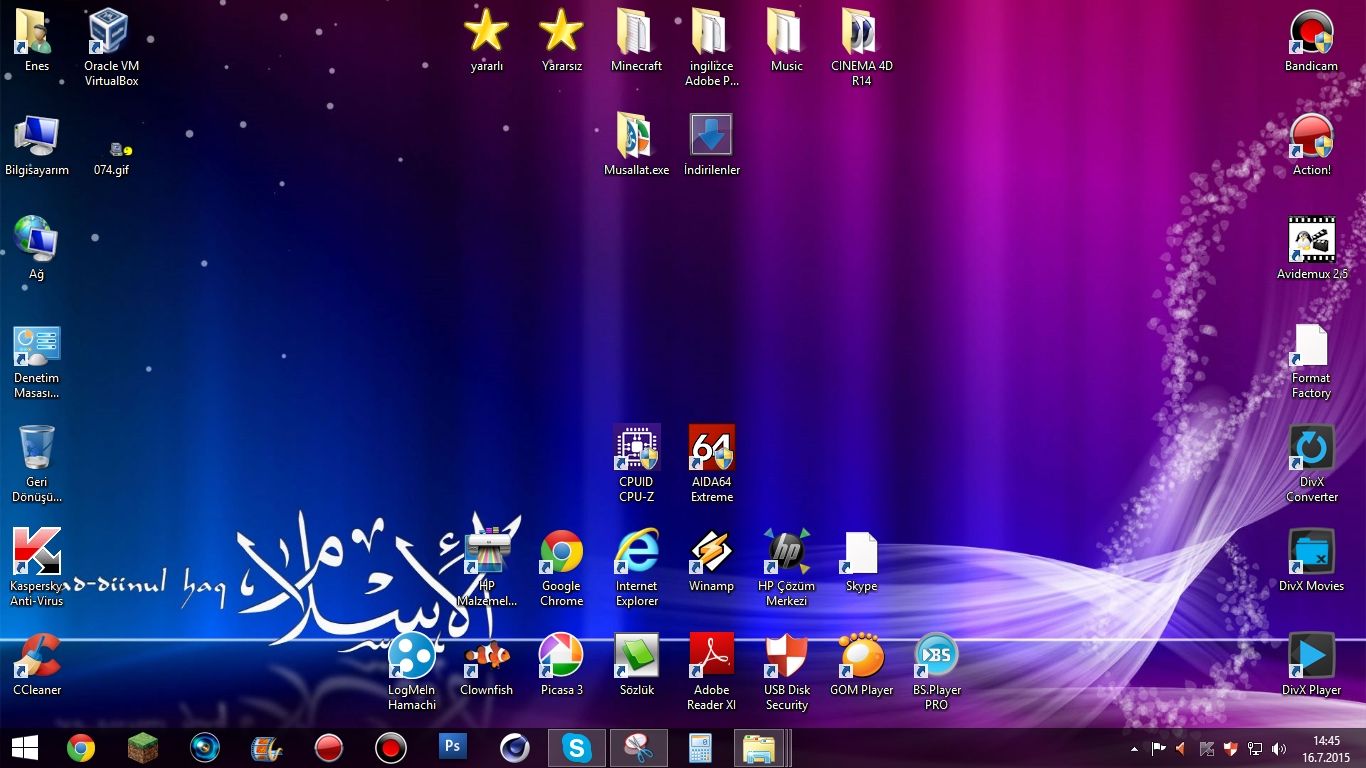Screen dimensions: 1366x768
Task: Select the Sözlük dictionary shortcut
Action: [x=636, y=664]
